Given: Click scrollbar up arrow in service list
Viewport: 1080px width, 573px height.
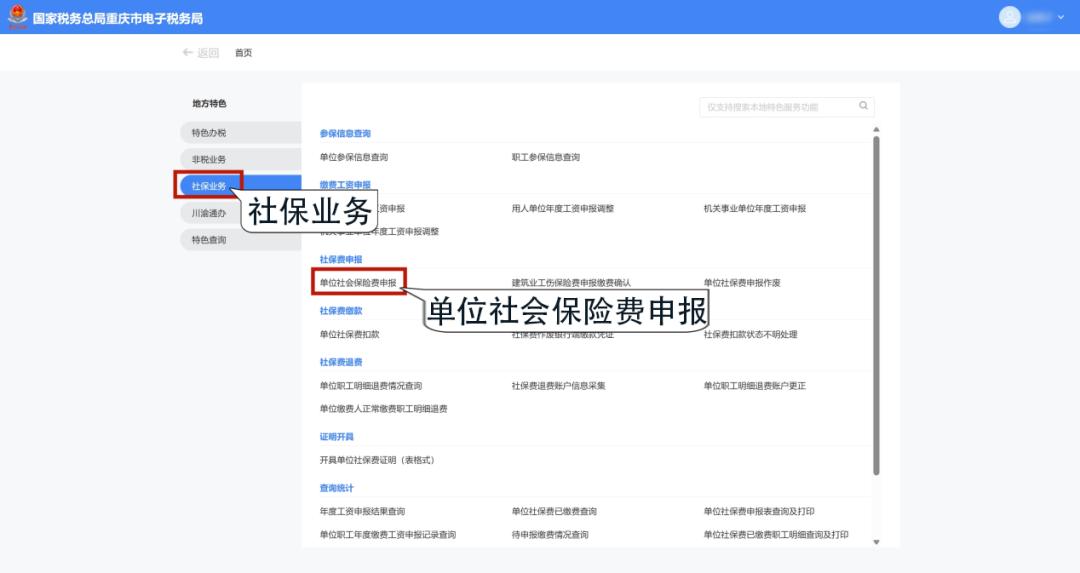Looking at the screenshot, I should click(x=877, y=130).
